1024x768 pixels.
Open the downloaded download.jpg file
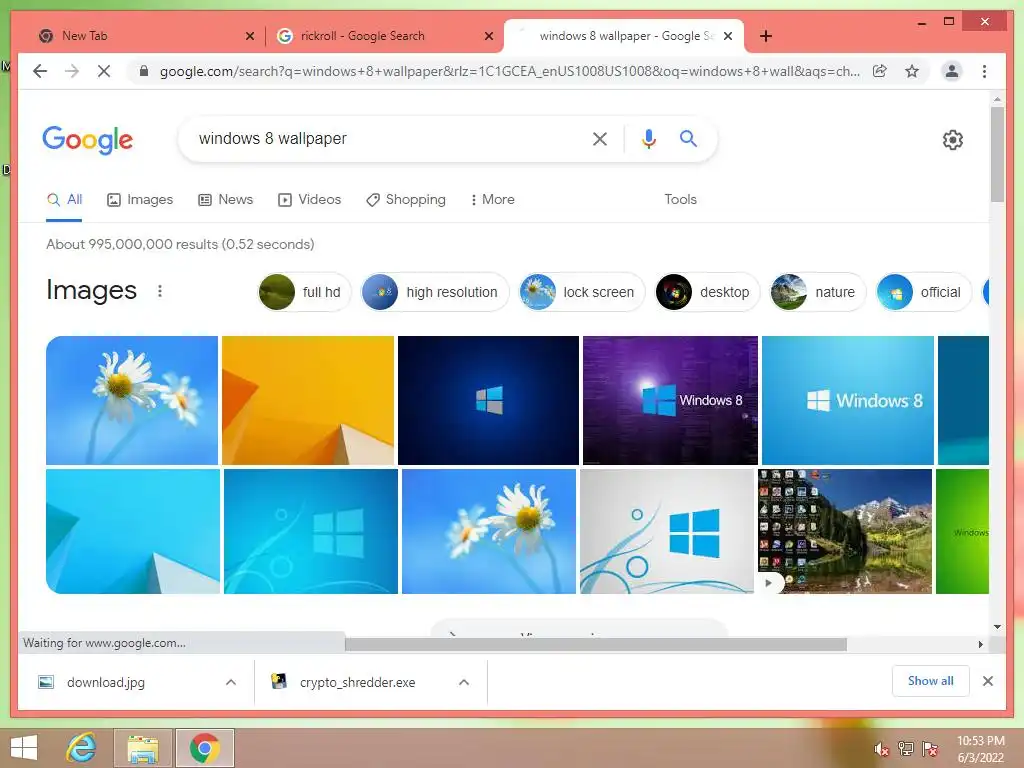coord(106,682)
